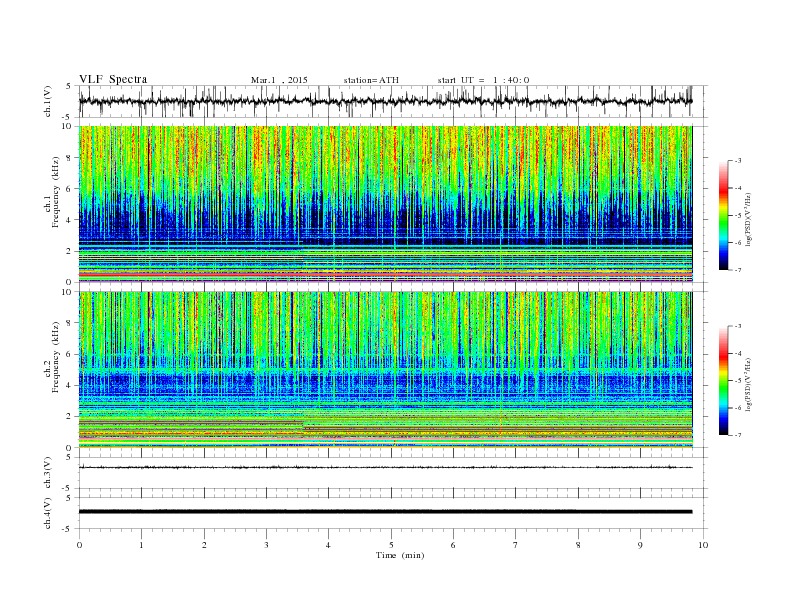Viewport: 792px width, 612px height.
Task: Click the ch.1 spectrogram color scale bar
Action: tap(723, 215)
